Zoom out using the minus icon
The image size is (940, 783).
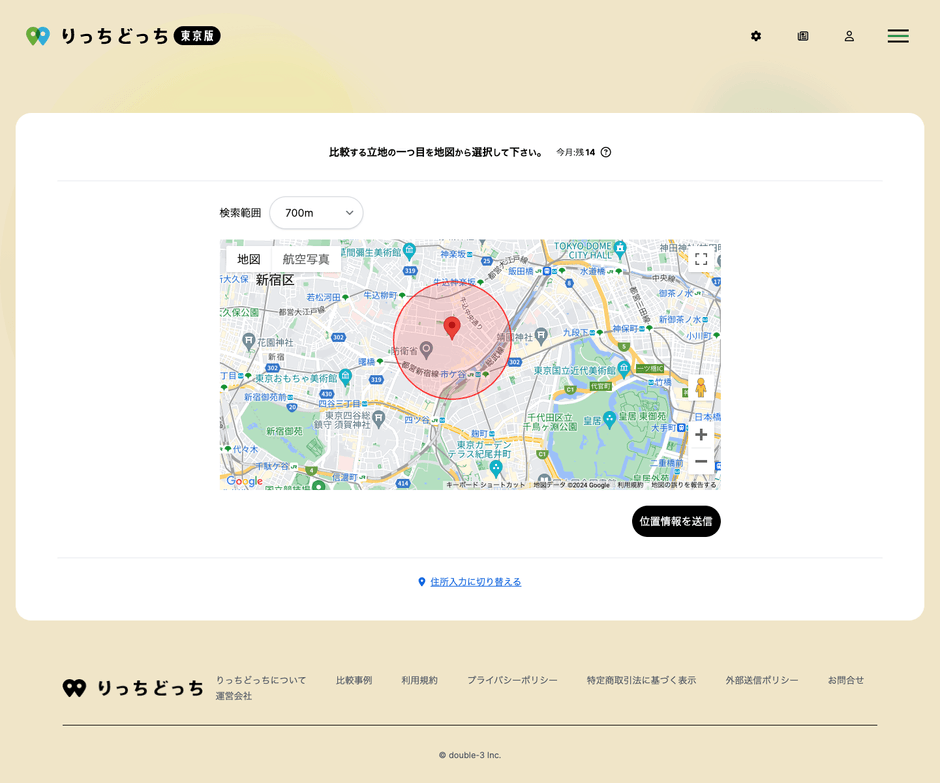click(701, 461)
